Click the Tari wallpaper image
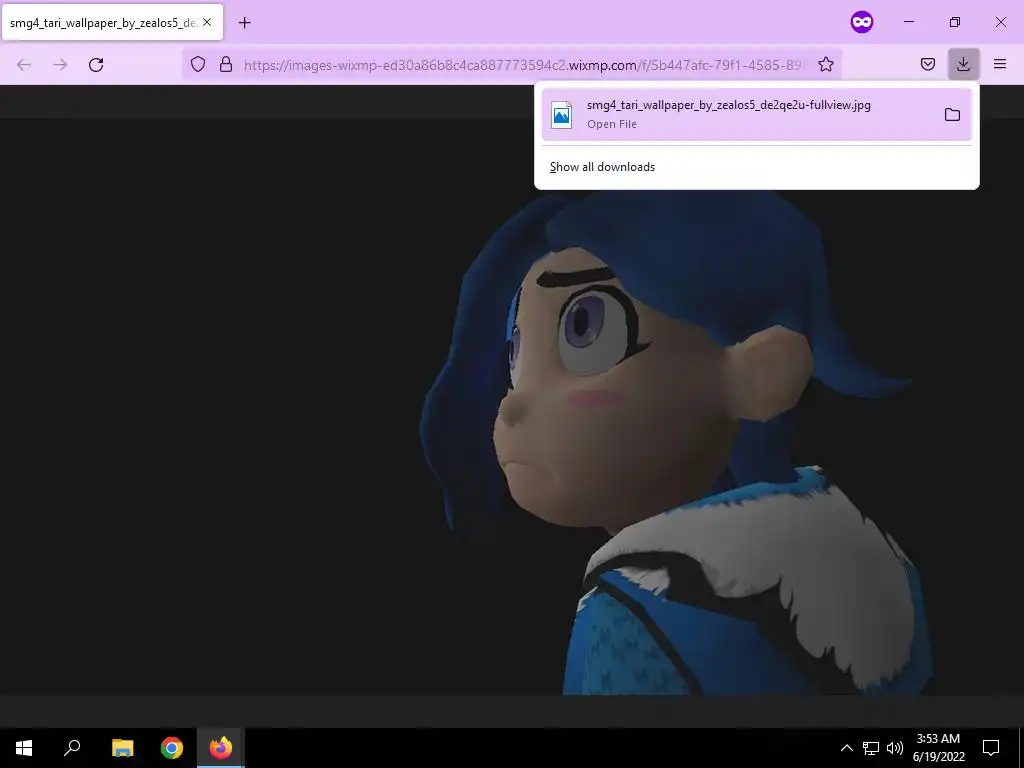Viewport: 1024px width, 768px height. pos(511,406)
